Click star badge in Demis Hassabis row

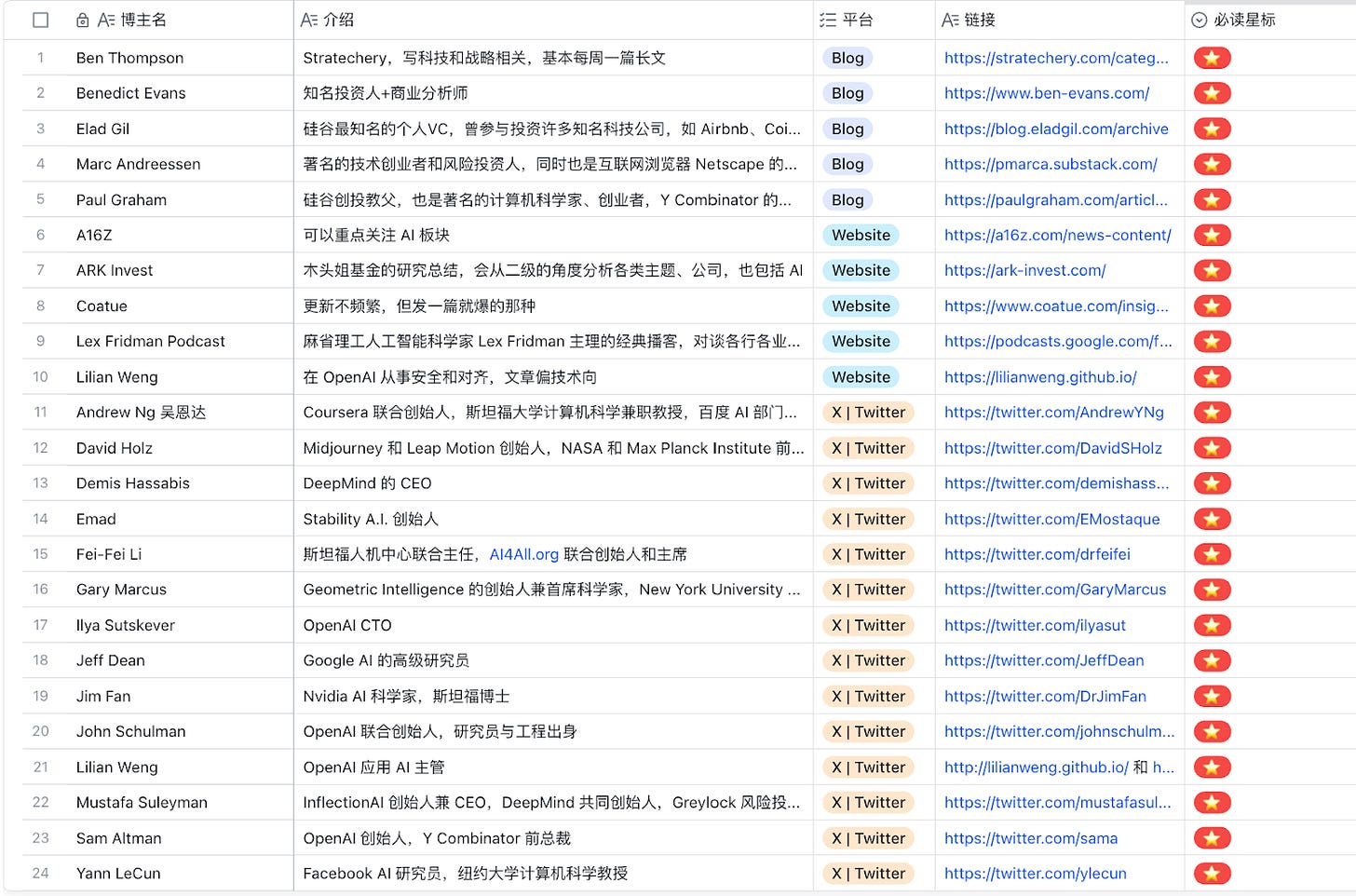coord(1212,483)
